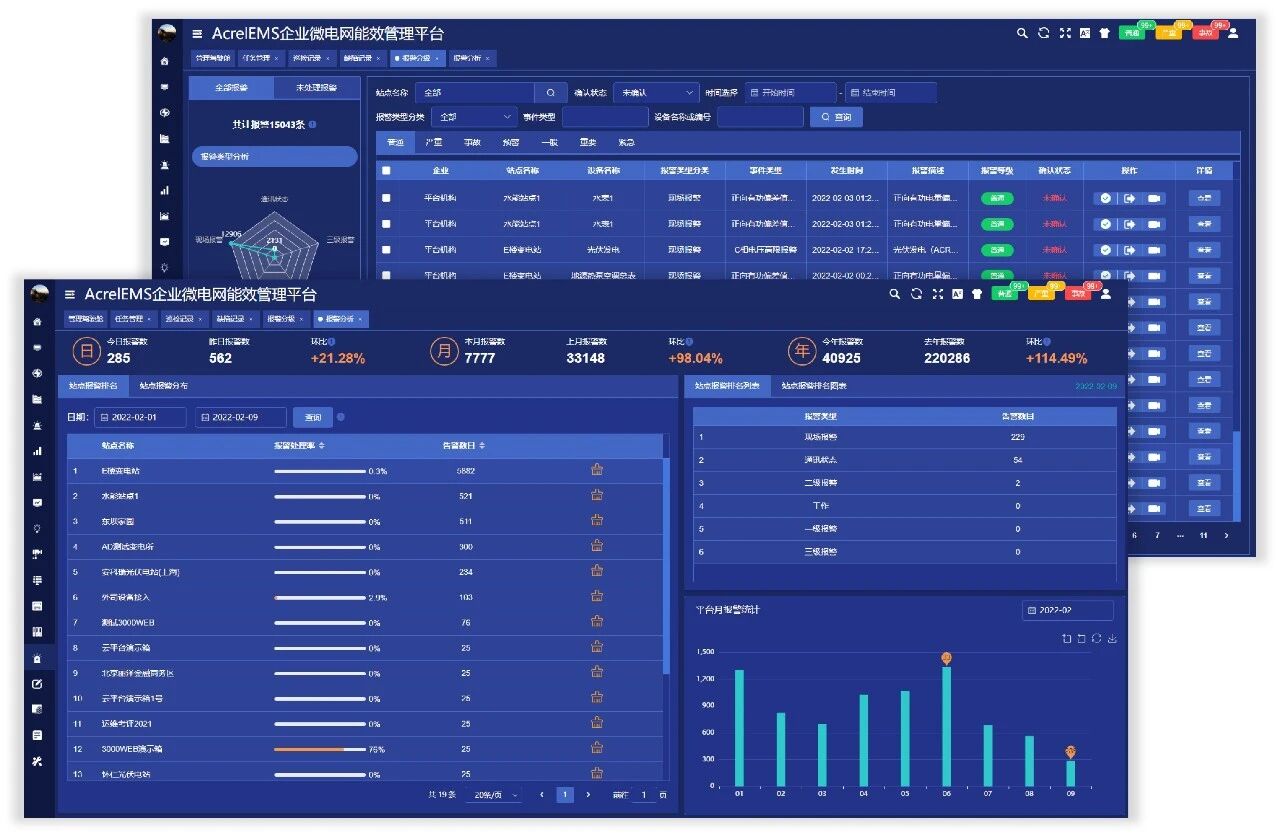The width and height of the screenshot is (1280, 837).
Task: Switch to the 站点报警分布 tab
Action: coord(163,385)
